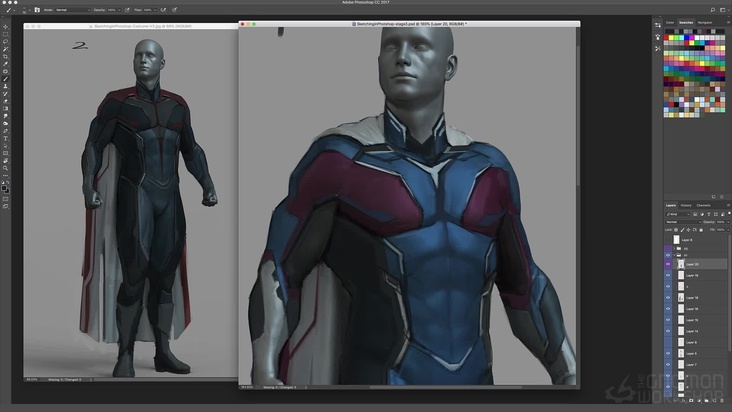This screenshot has width=732, height=412.
Task: Select the Rectangular Marquee tool
Action: (x=6, y=34)
